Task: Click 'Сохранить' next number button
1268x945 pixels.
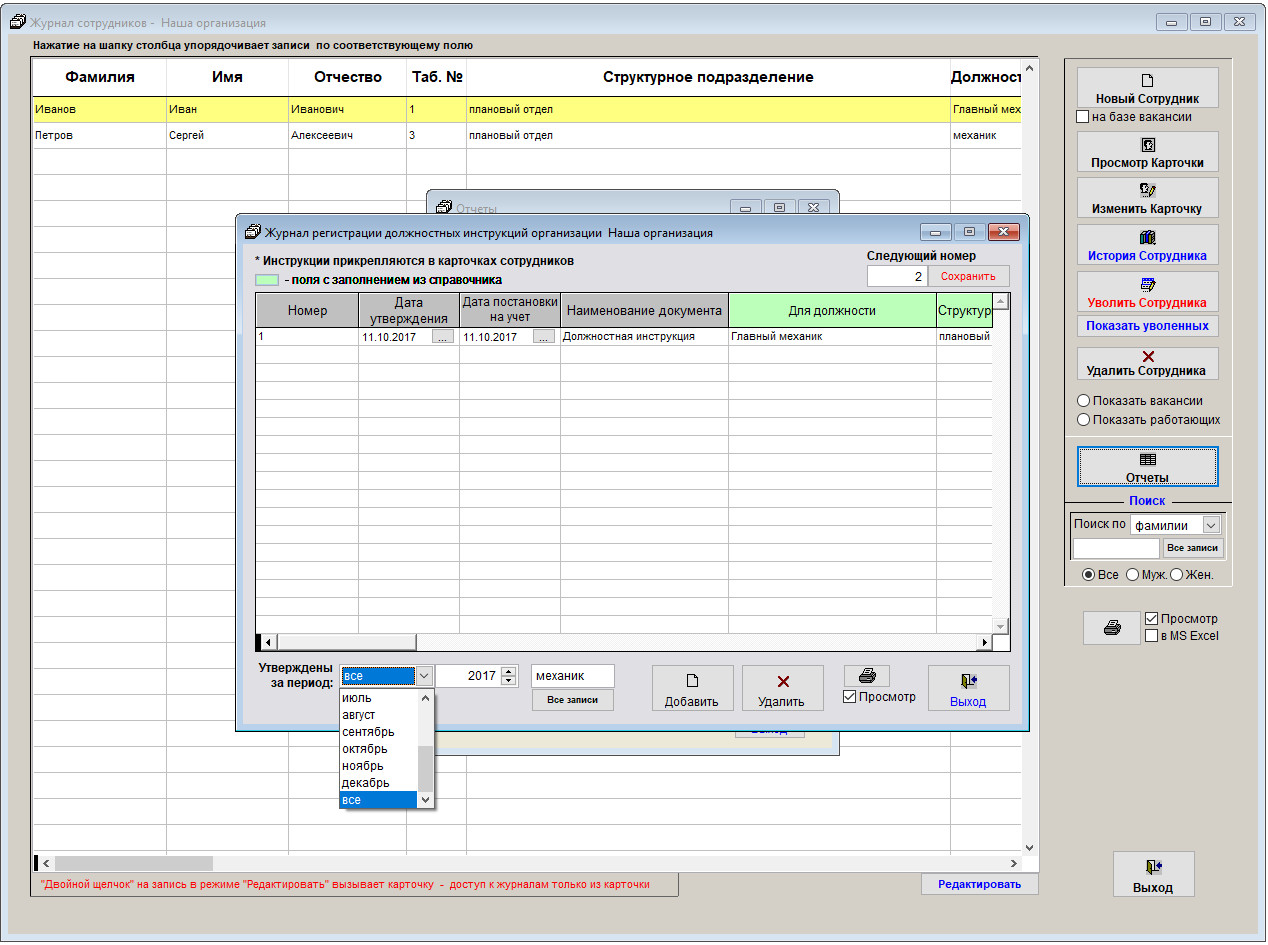Action: click(x=968, y=276)
